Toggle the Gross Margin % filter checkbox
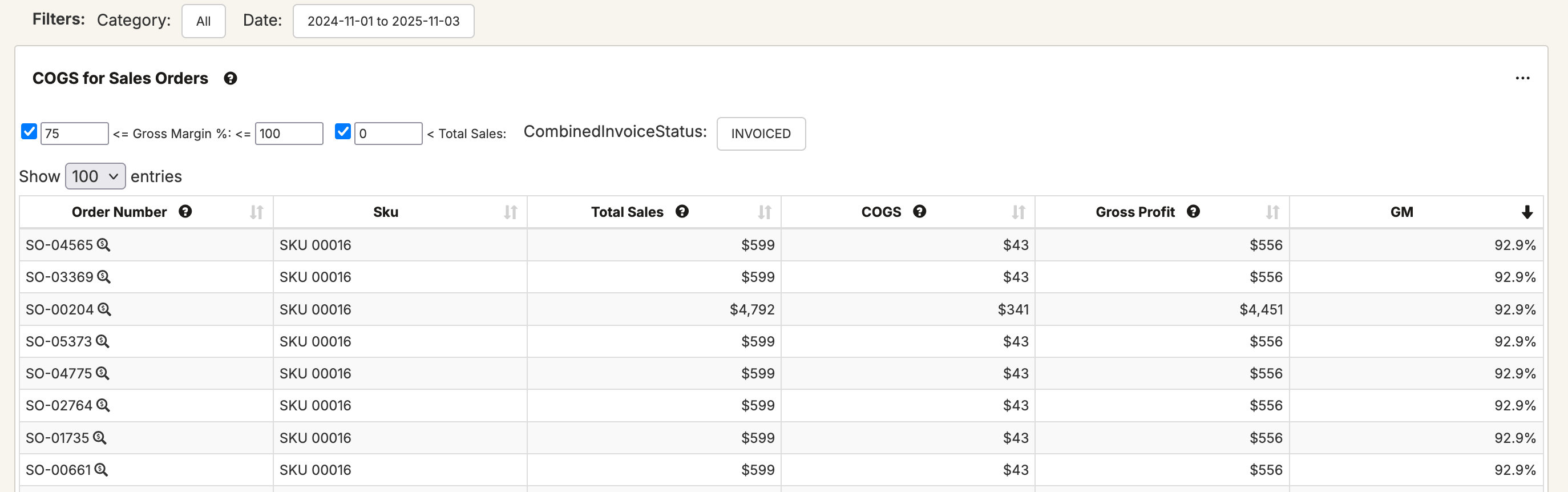 [29, 131]
